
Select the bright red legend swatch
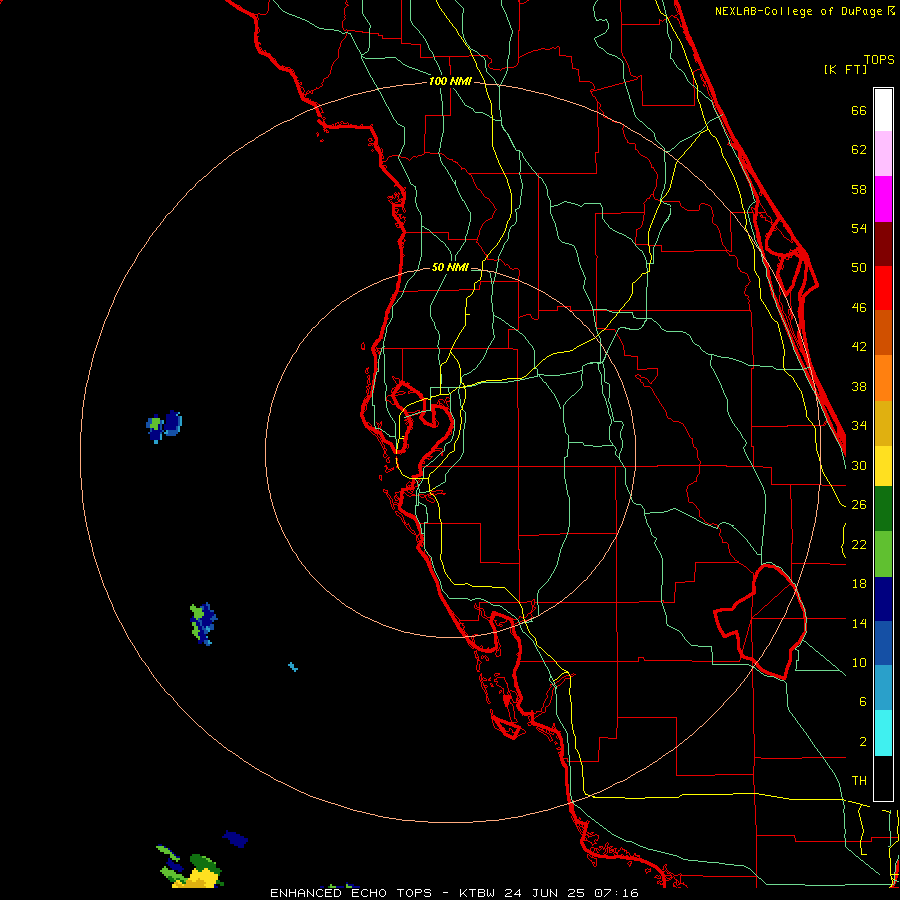point(883,288)
